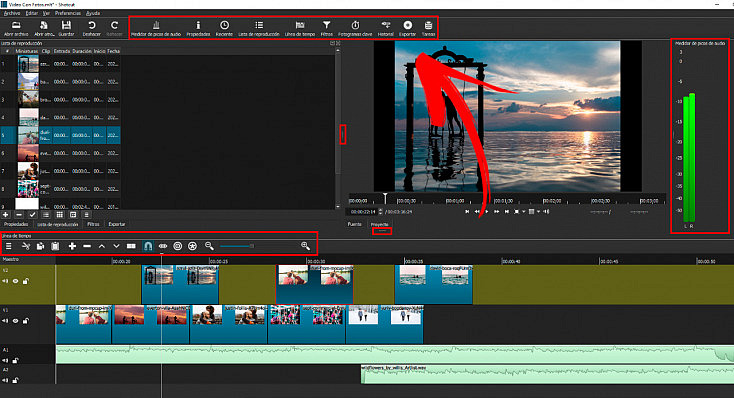Switch to the Fuente player tab

click(354, 224)
